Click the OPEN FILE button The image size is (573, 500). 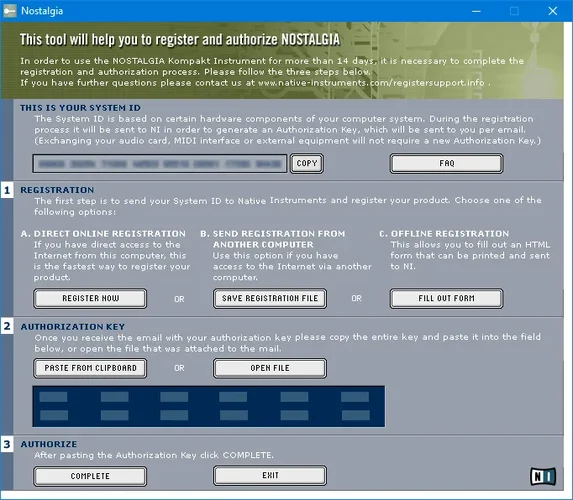point(270,368)
